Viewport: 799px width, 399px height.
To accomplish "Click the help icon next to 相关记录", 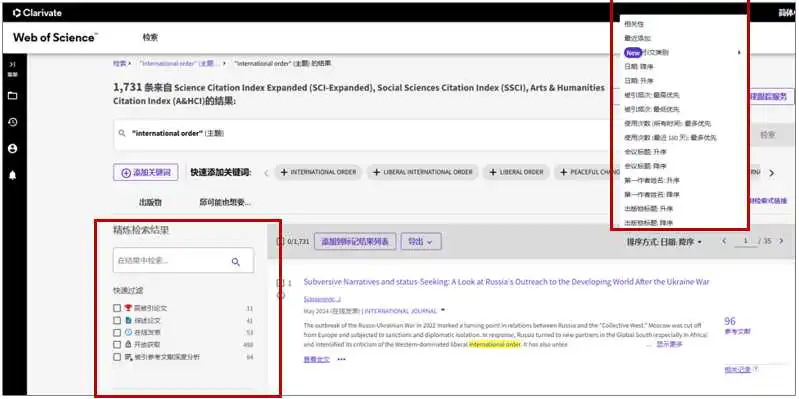I will tap(755, 369).
